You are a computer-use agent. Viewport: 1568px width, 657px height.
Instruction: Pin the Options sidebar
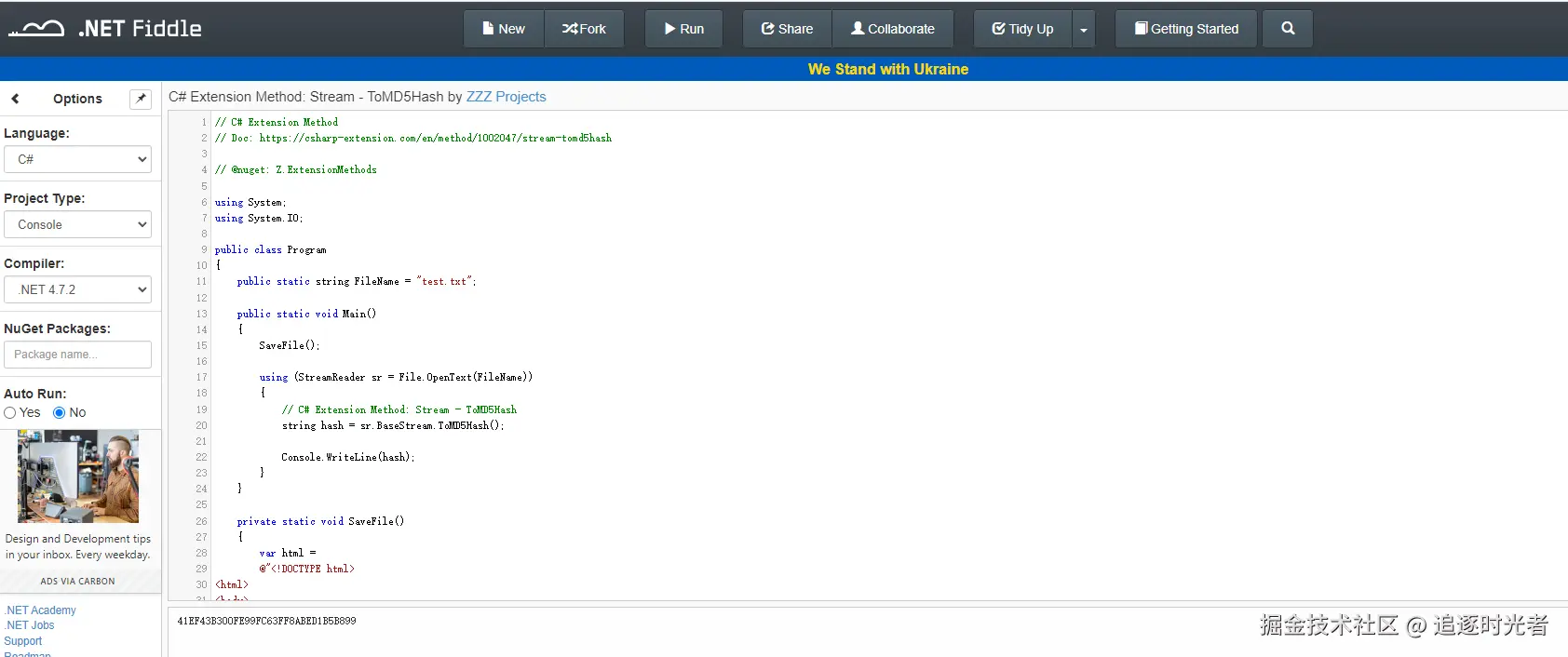(x=141, y=99)
